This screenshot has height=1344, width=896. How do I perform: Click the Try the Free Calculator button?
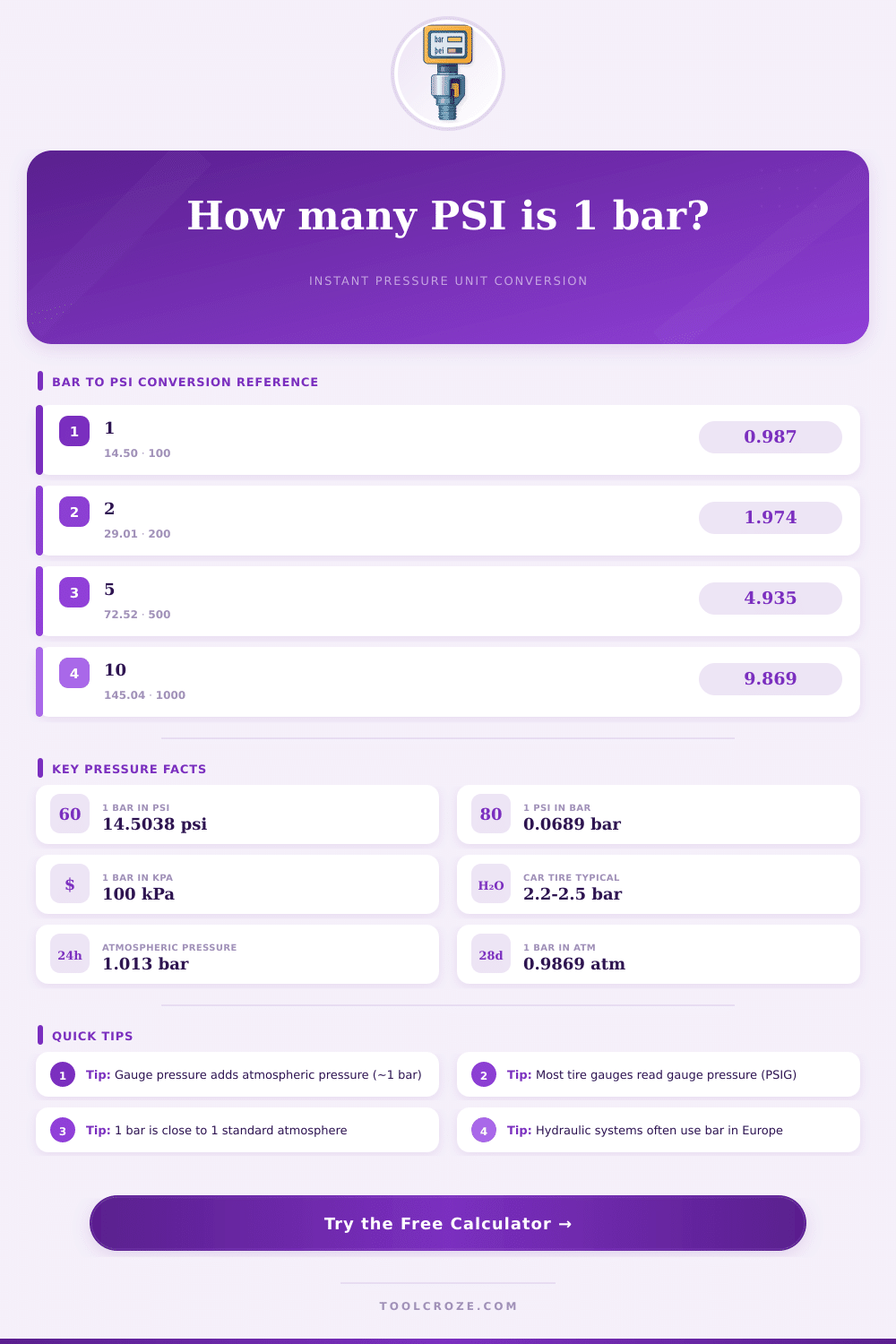pyautogui.click(x=448, y=1223)
